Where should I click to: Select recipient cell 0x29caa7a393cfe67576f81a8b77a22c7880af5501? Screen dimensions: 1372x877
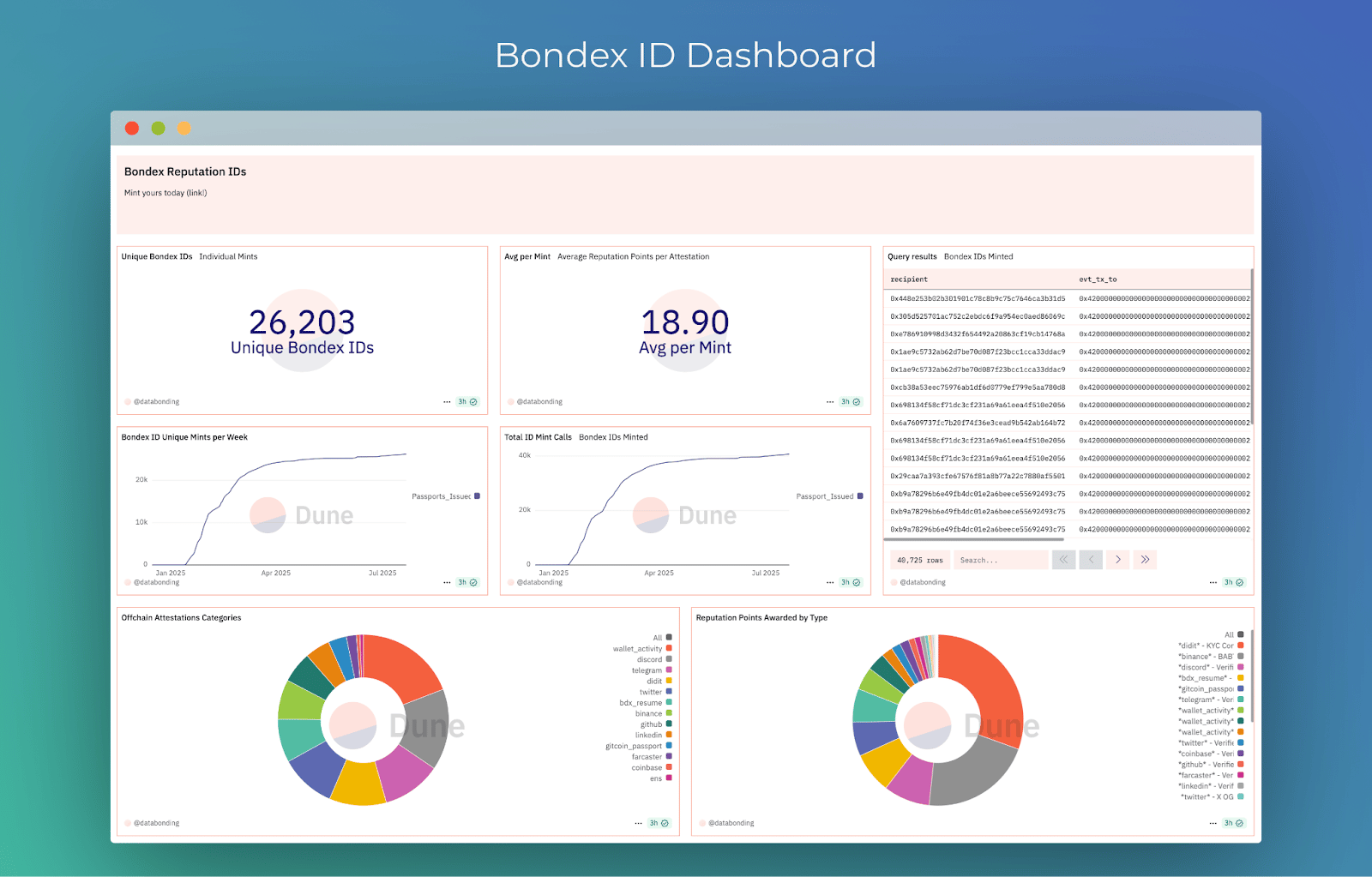point(978,476)
